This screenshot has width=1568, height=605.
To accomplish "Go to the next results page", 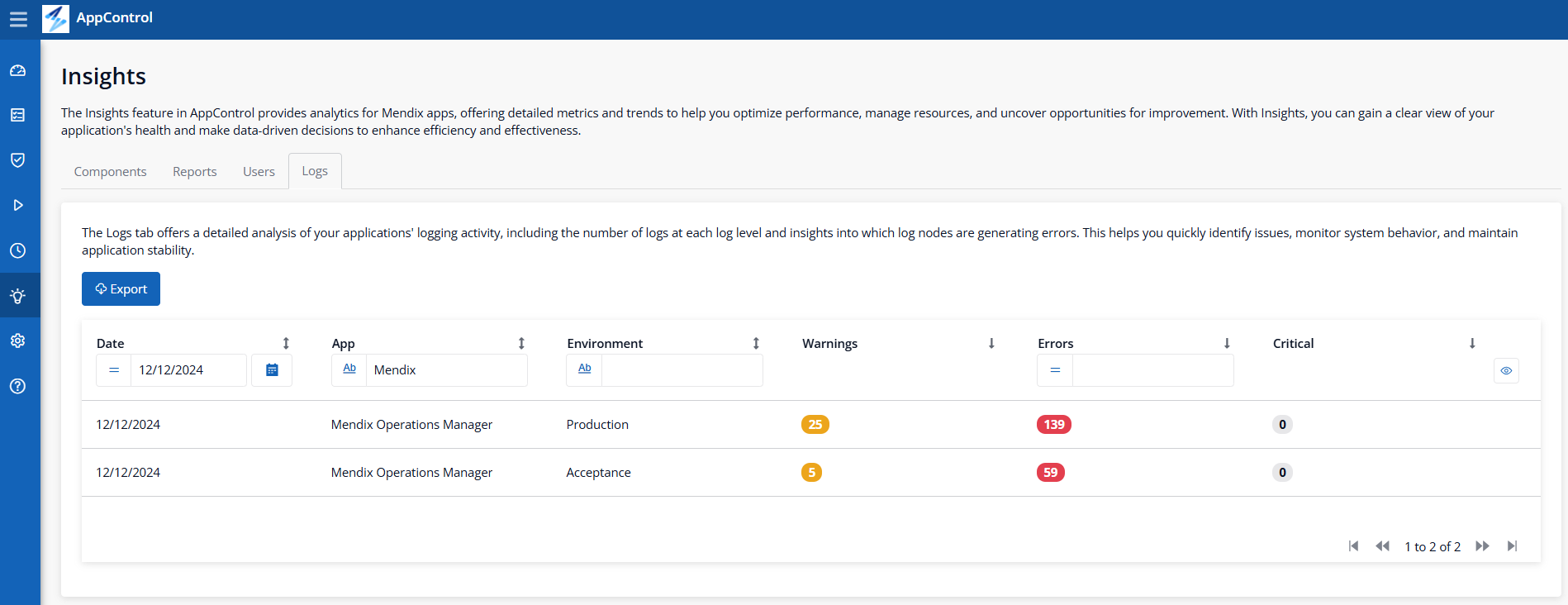I will click(x=1483, y=546).
